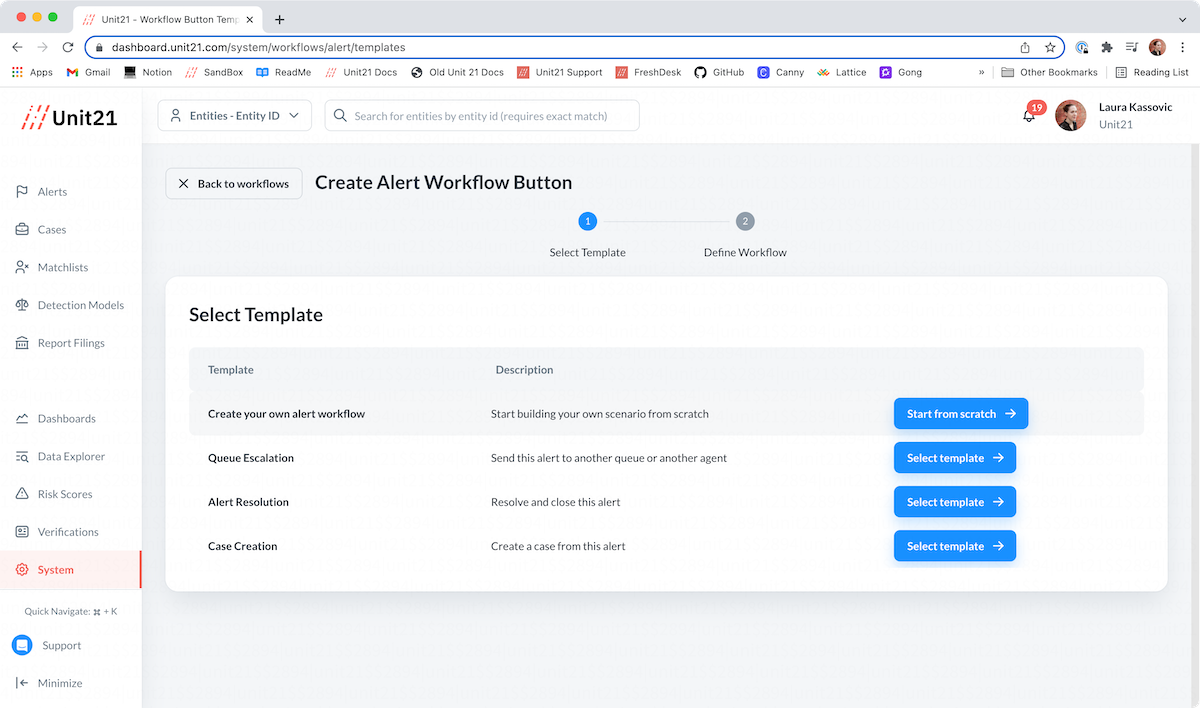Open new browser tab plus button
This screenshot has width=1200, height=708.
click(x=279, y=19)
